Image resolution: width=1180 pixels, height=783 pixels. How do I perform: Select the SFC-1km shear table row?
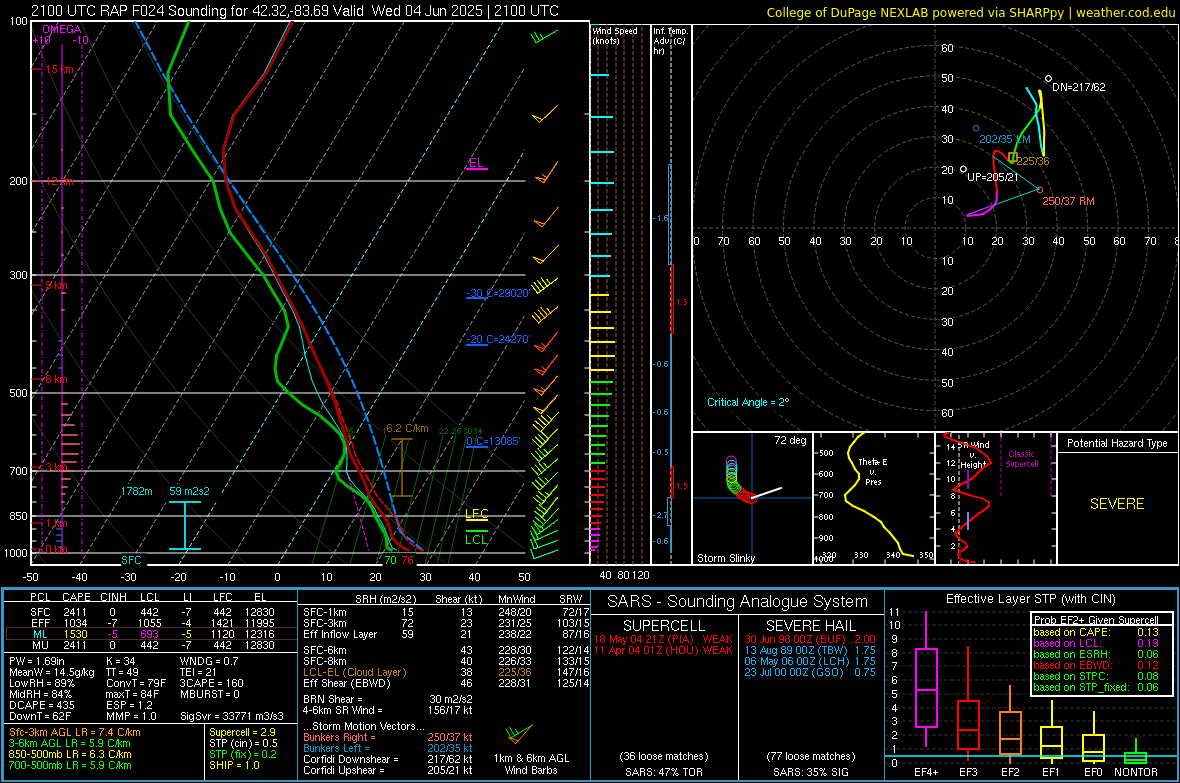pyautogui.click(x=446, y=612)
